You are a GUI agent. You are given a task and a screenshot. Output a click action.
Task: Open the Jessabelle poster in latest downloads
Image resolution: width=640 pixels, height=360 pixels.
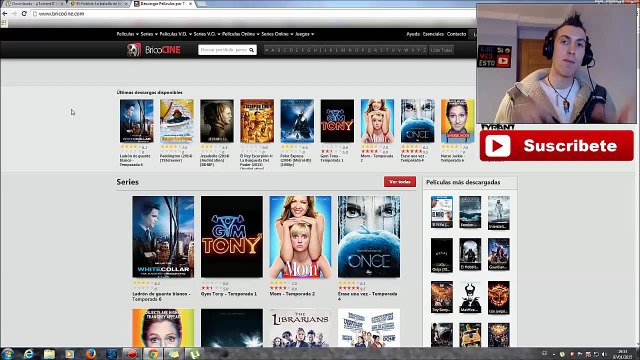(217, 121)
